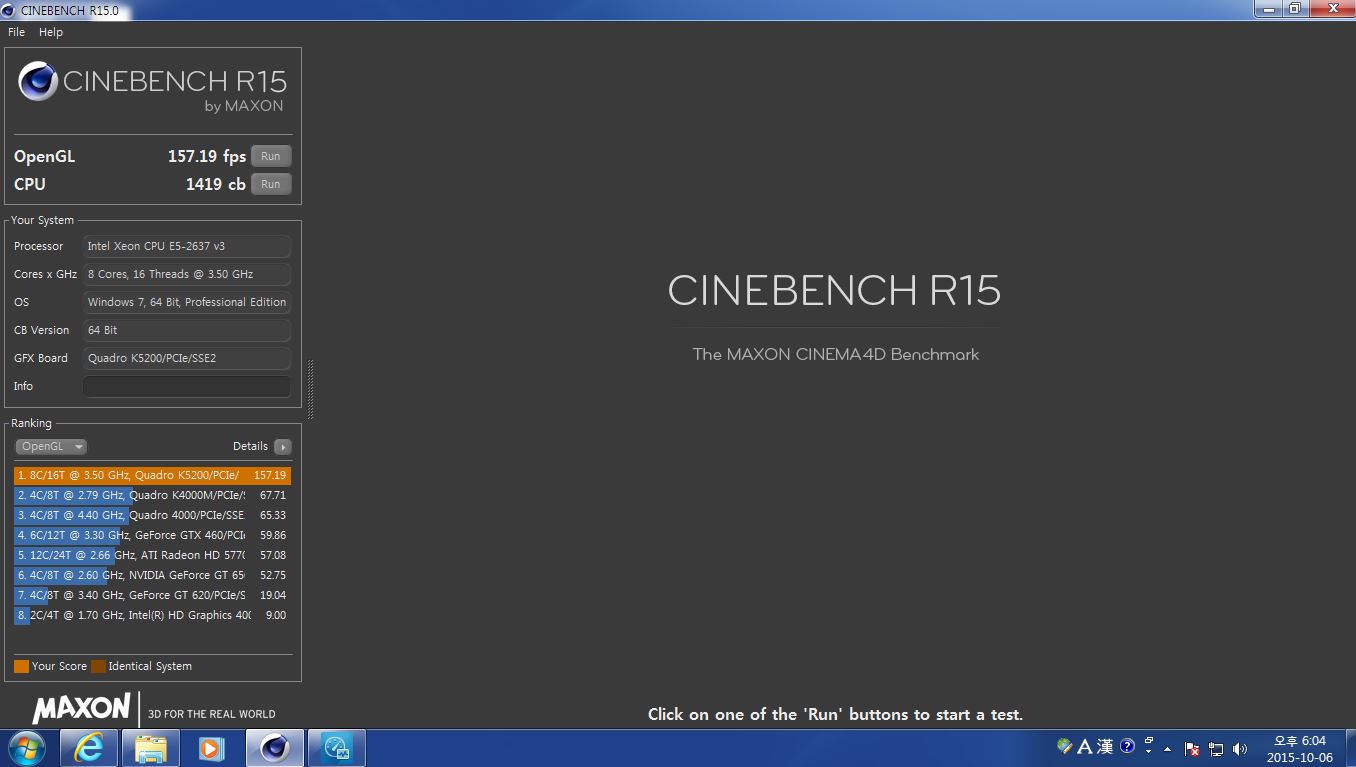Open the volume speaker tray icon
Viewport: 1356px width, 767px height.
pos(1241,748)
